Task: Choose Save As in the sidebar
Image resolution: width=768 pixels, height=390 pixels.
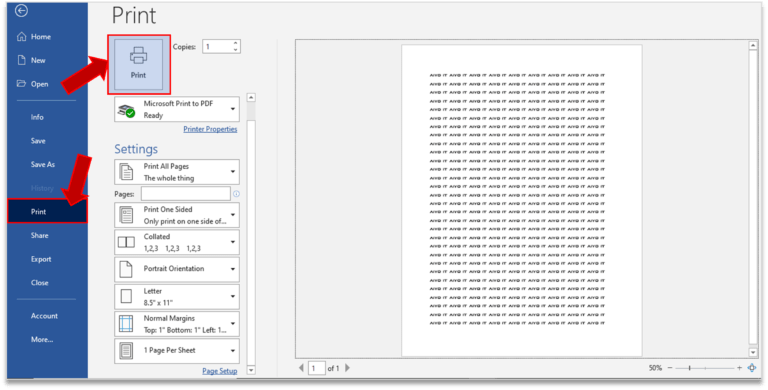Action: click(x=43, y=164)
